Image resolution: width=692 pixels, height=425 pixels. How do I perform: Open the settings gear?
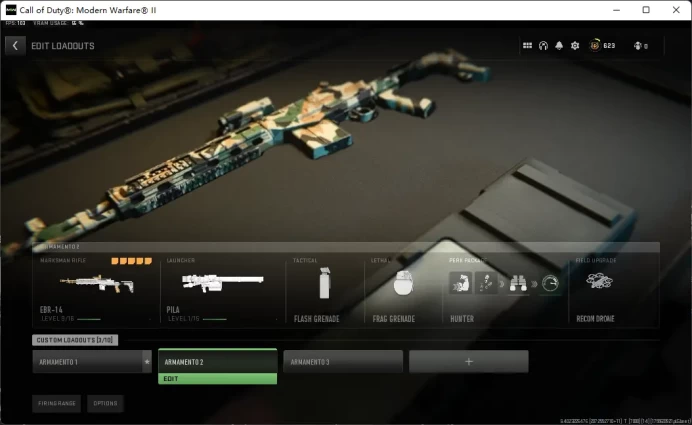(x=575, y=45)
